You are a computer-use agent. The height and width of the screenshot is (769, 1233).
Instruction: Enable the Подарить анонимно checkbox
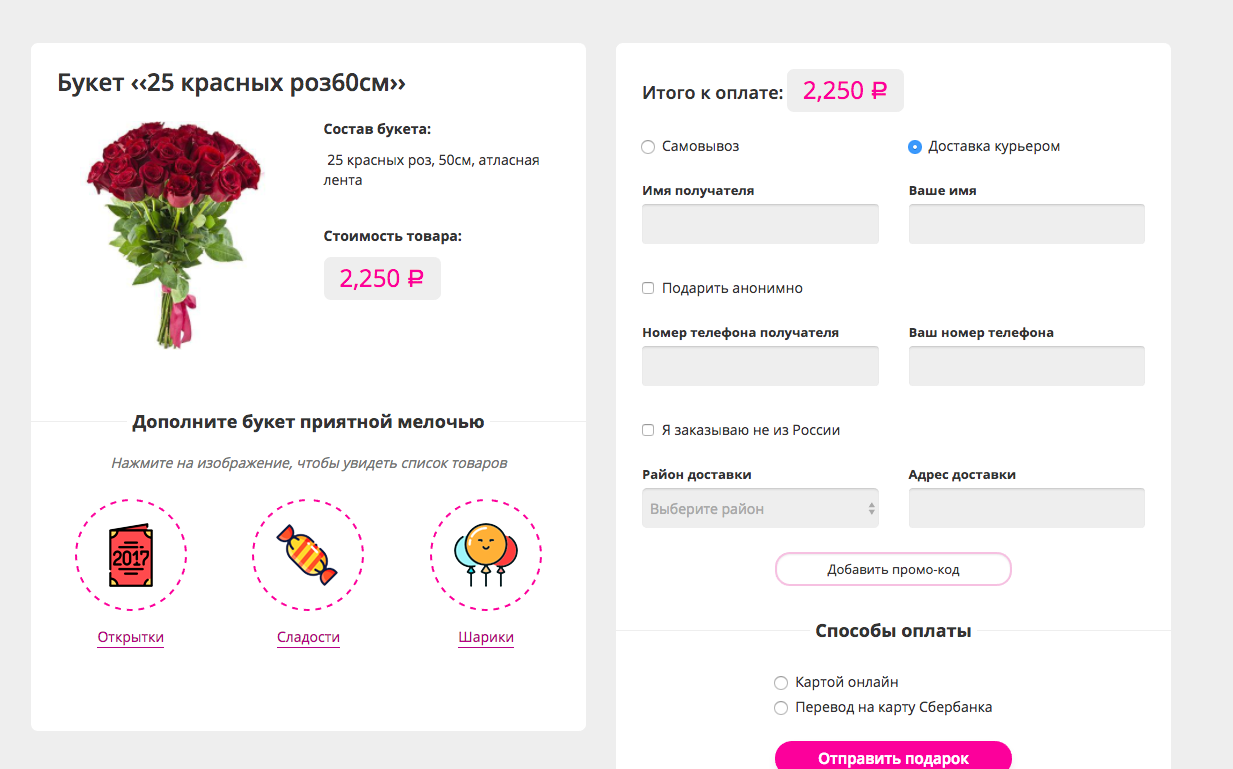tap(648, 288)
